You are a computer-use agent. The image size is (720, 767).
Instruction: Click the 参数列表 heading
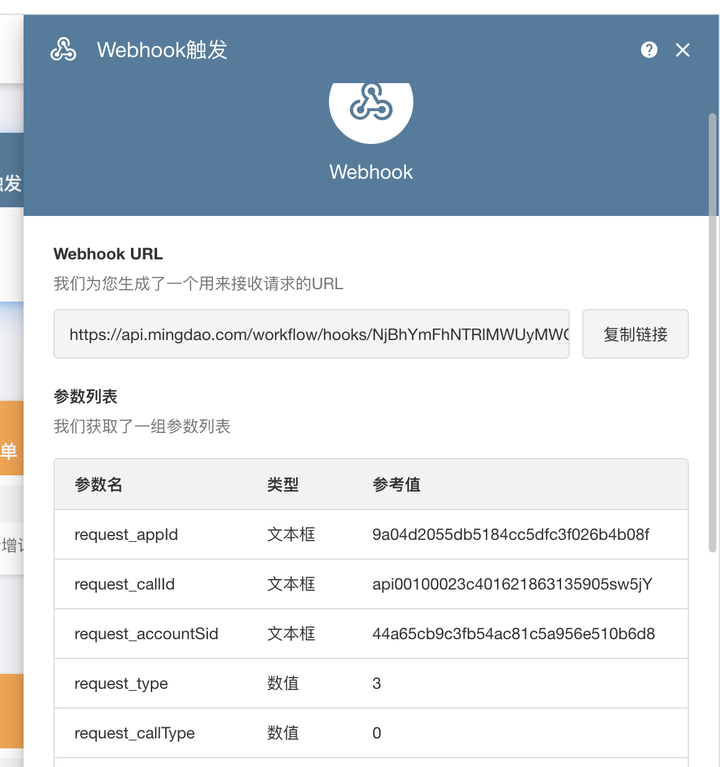pyautogui.click(x=86, y=396)
